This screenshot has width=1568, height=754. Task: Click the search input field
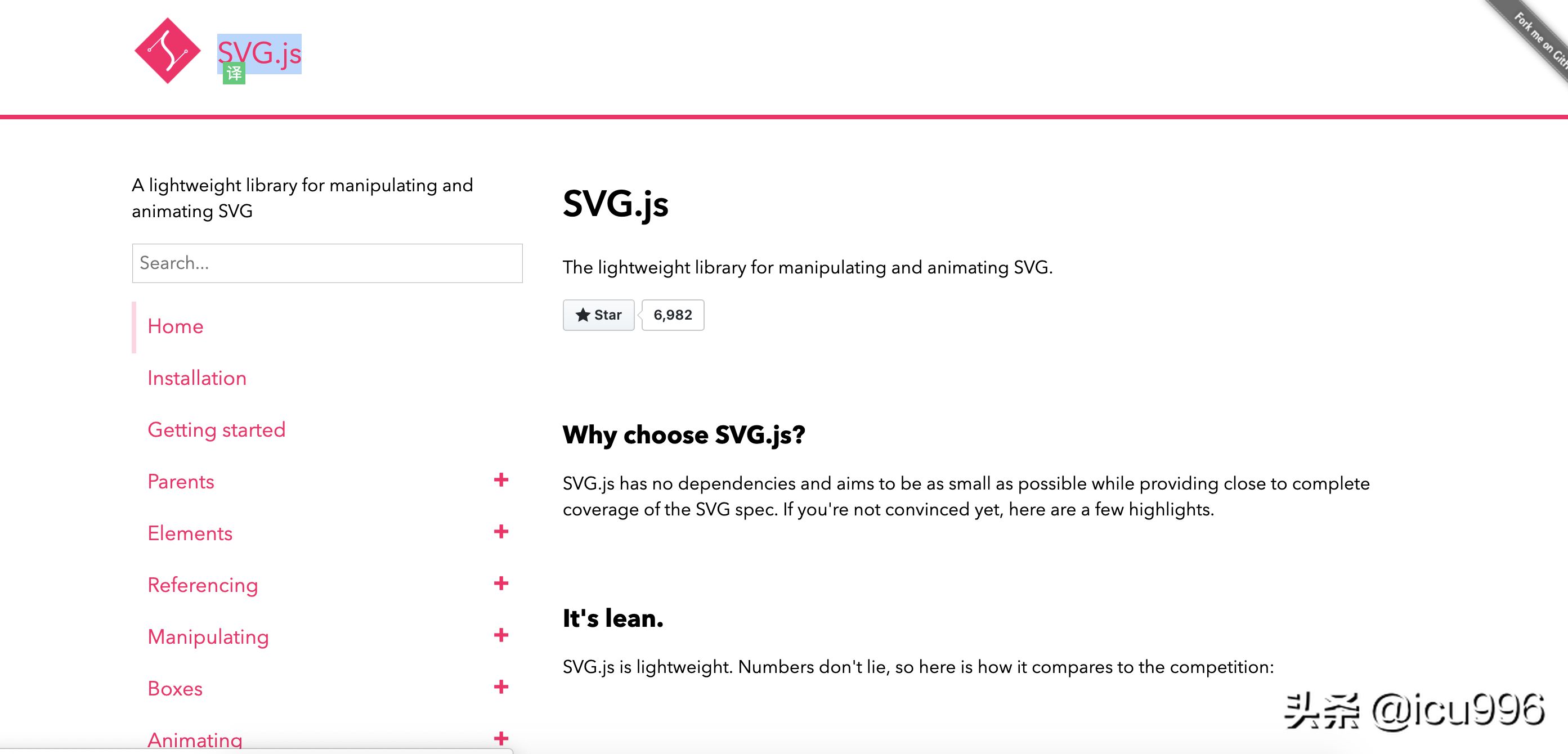pyautogui.click(x=327, y=263)
